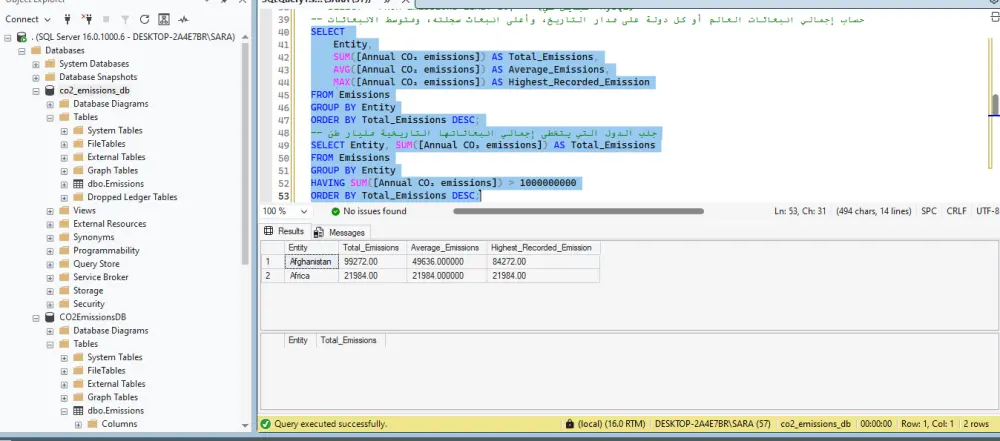Expand the System Databases node
The image size is (1000, 441).
coord(36,64)
